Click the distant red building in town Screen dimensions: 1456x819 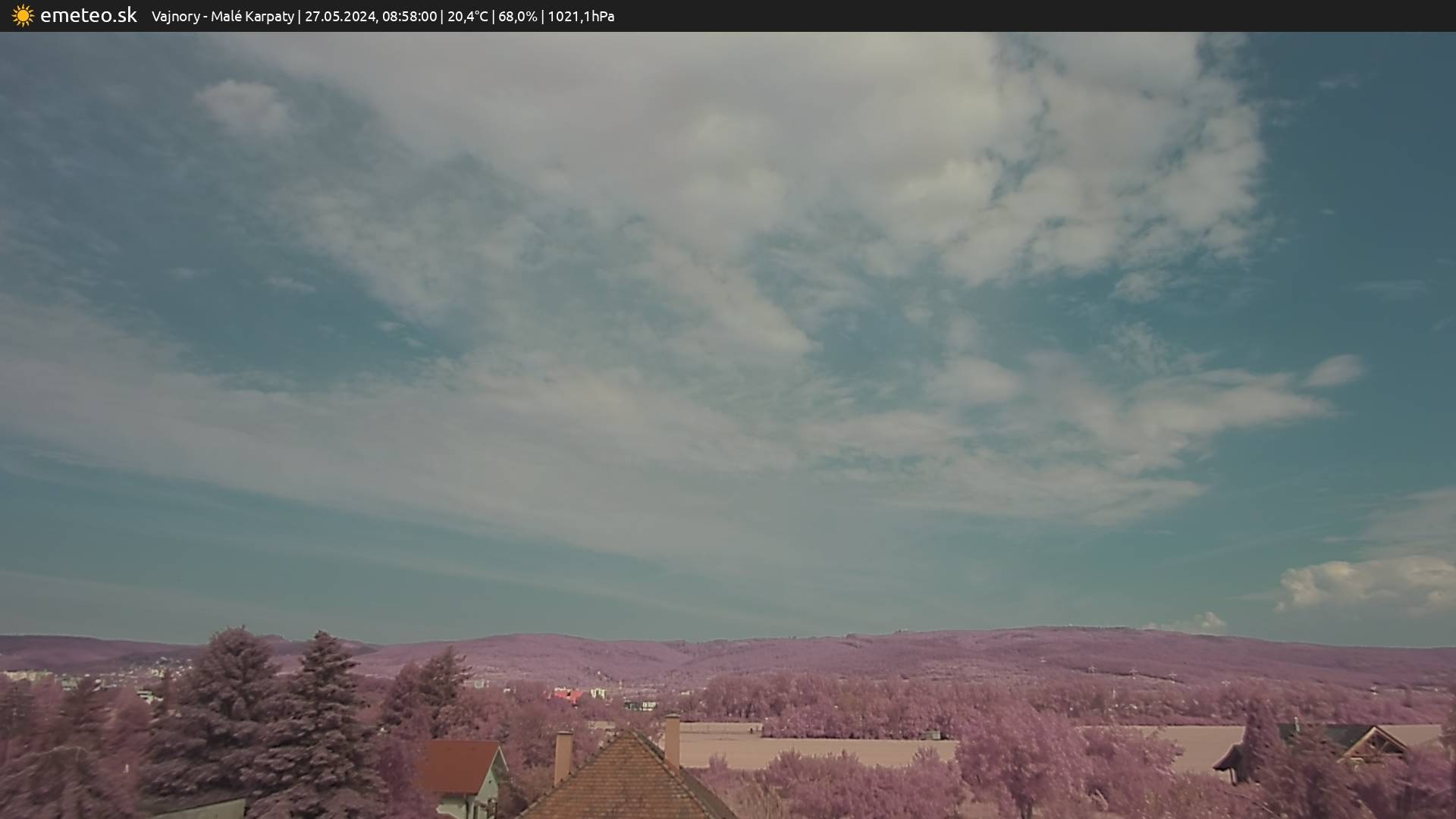coord(567,695)
